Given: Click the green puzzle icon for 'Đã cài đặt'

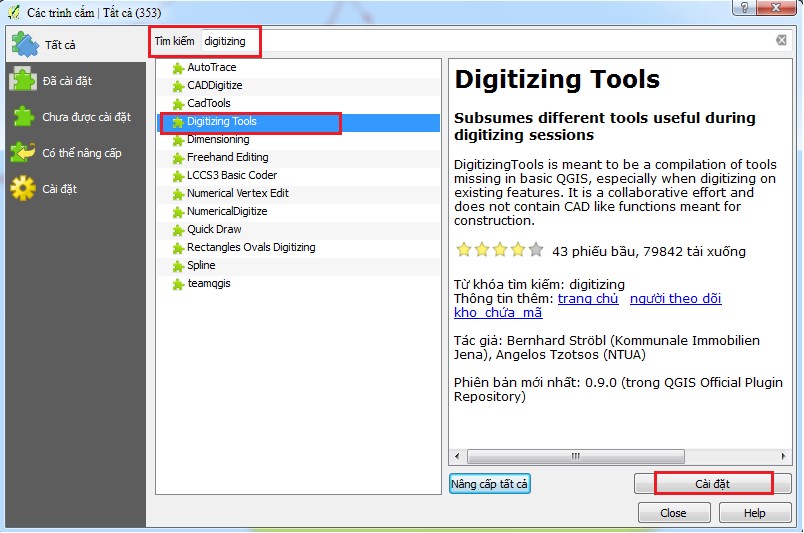Looking at the screenshot, I should 23,80.
